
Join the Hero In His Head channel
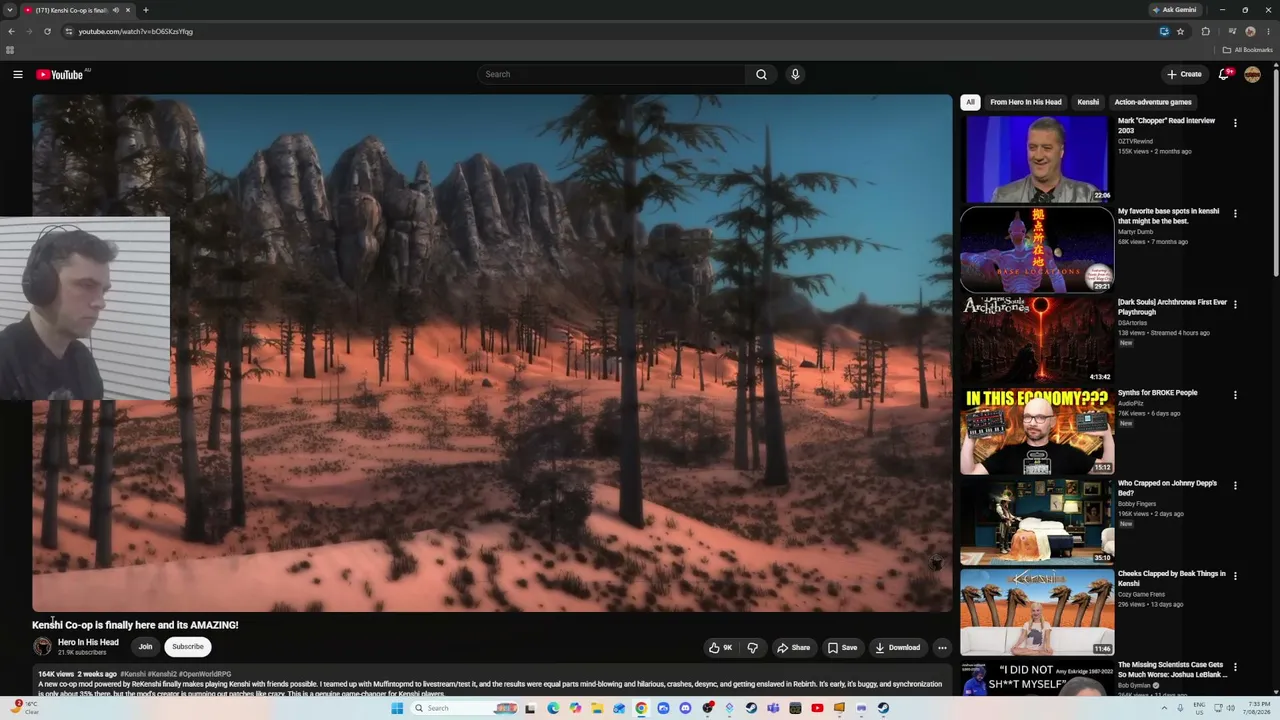(x=145, y=647)
